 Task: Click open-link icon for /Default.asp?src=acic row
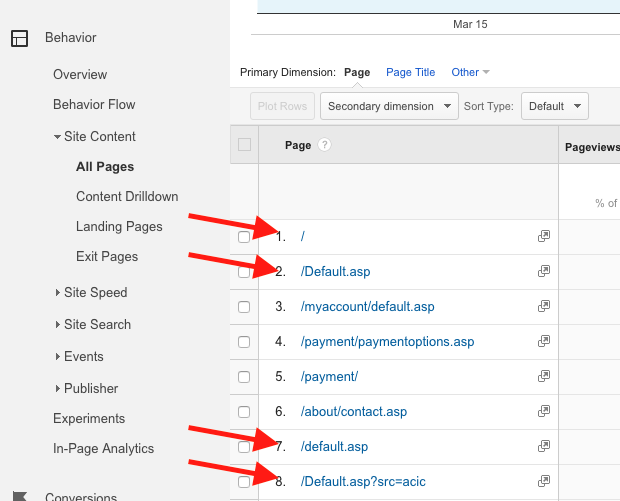click(x=544, y=481)
